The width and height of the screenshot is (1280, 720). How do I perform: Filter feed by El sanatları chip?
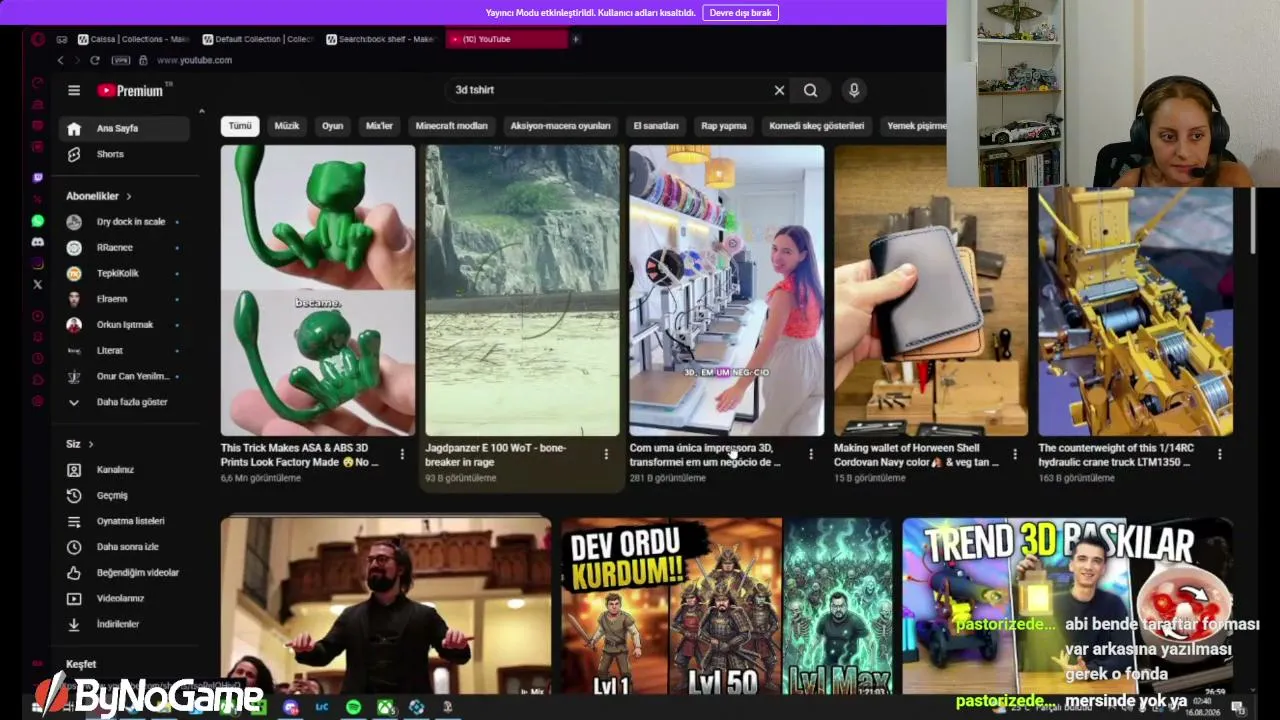[x=656, y=126]
